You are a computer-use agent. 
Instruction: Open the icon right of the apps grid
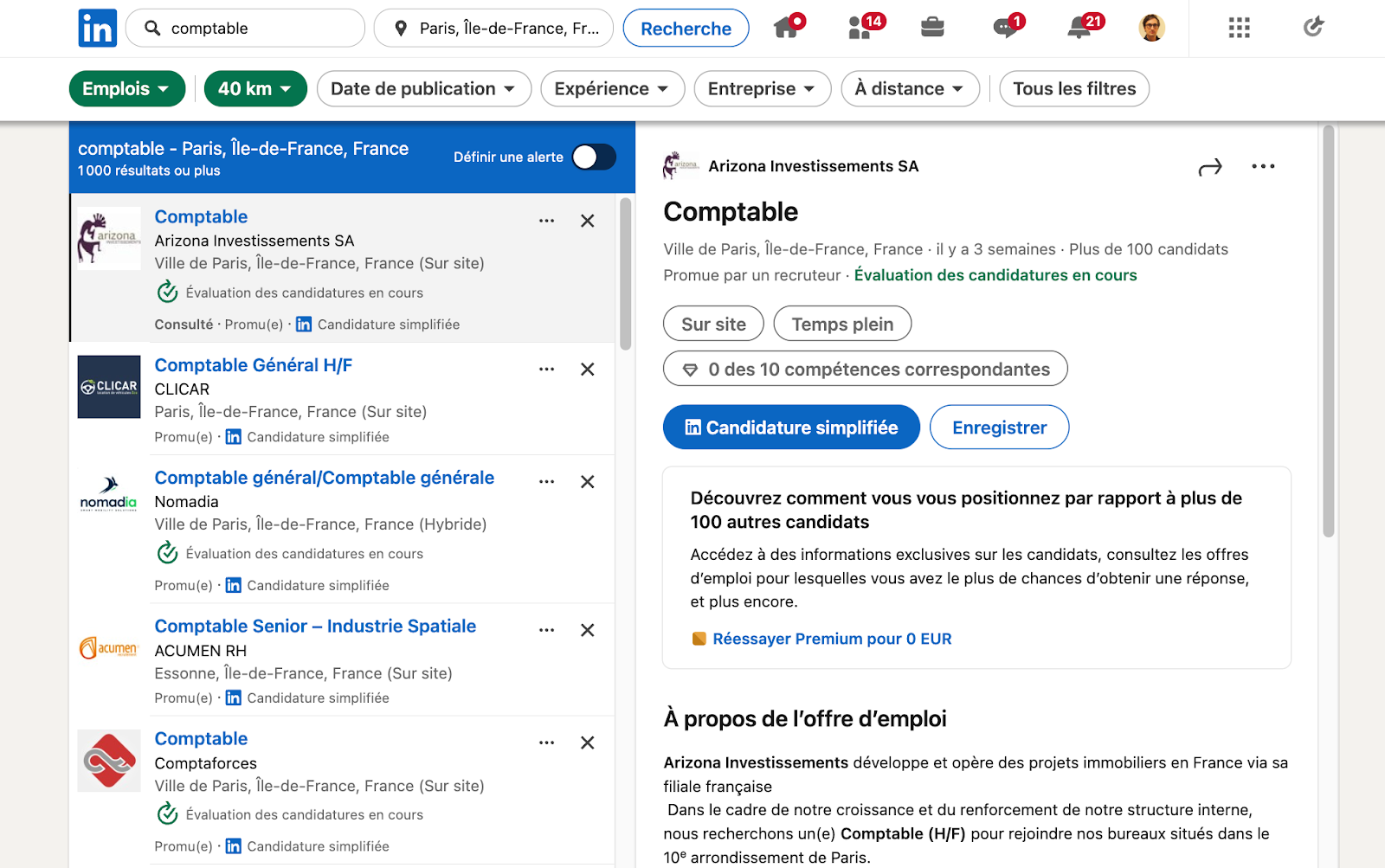(x=1313, y=28)
